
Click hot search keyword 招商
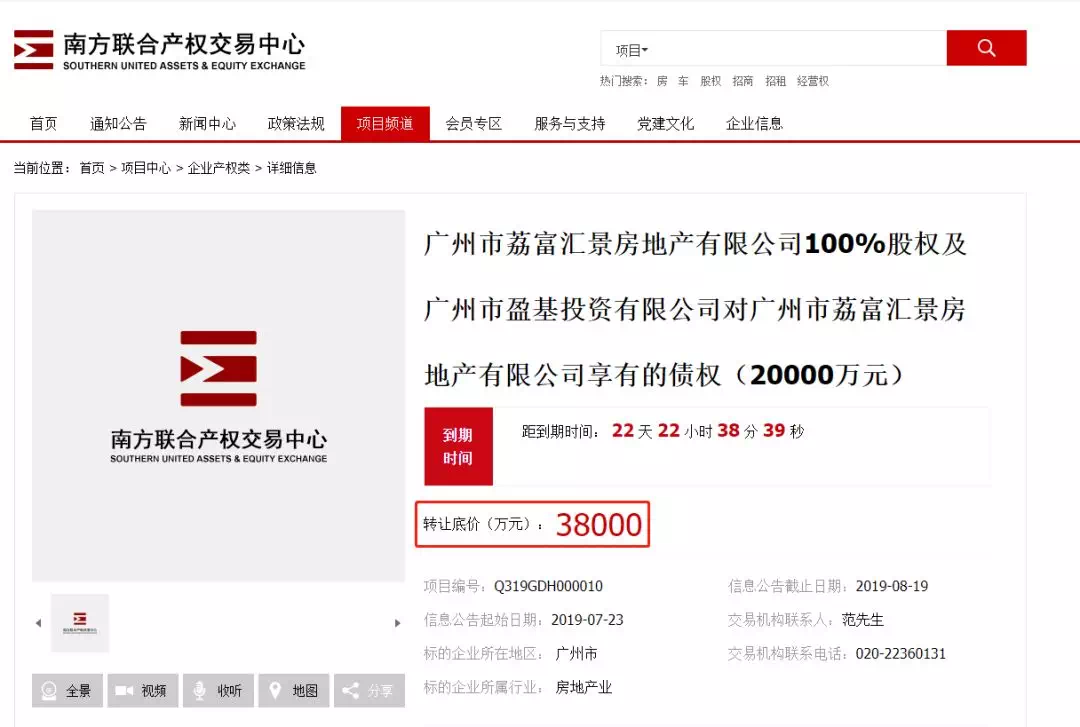click(x=742, y=81)
